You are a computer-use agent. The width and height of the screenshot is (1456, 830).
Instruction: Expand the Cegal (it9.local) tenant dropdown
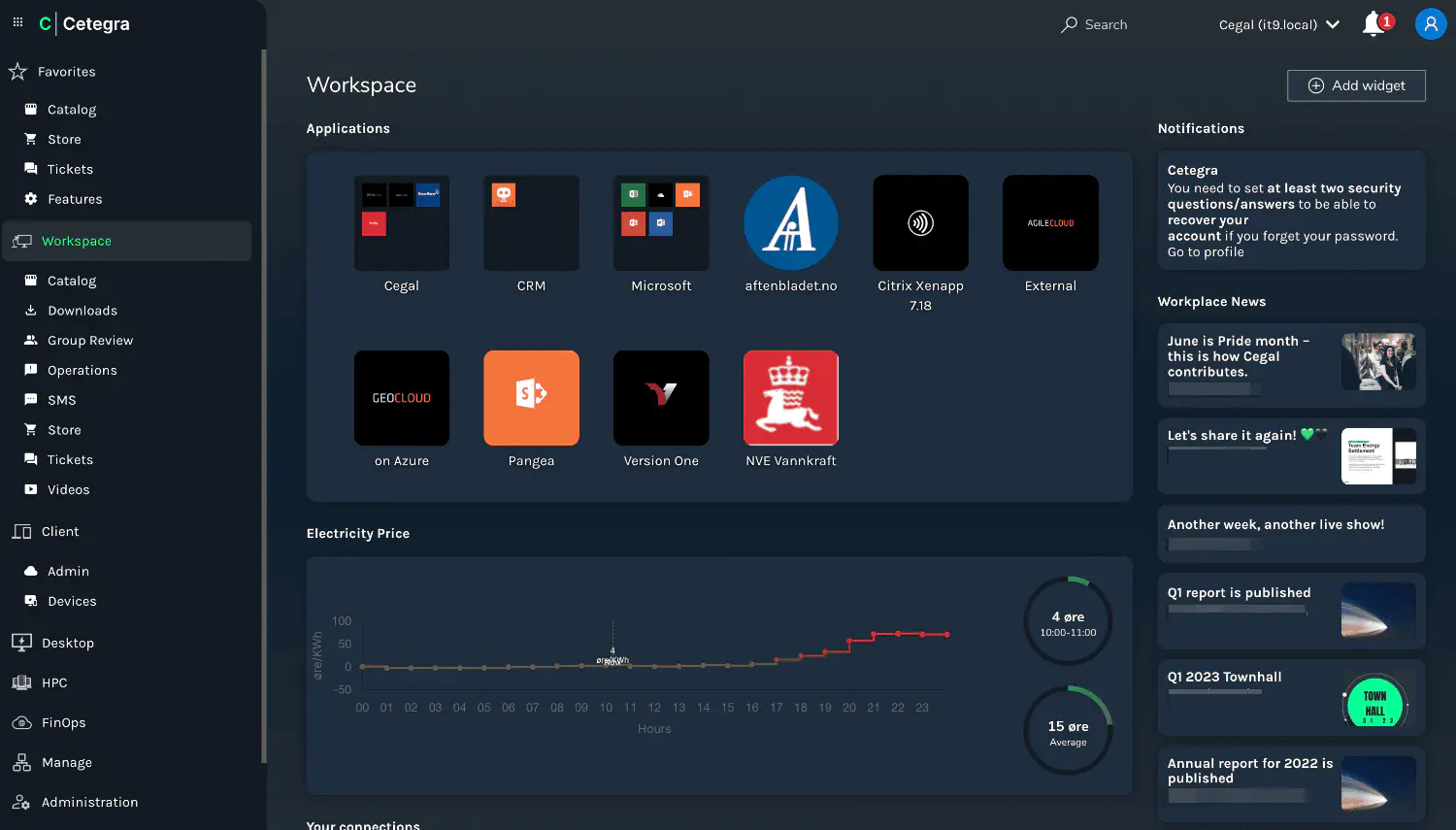tap(1278, 25)
